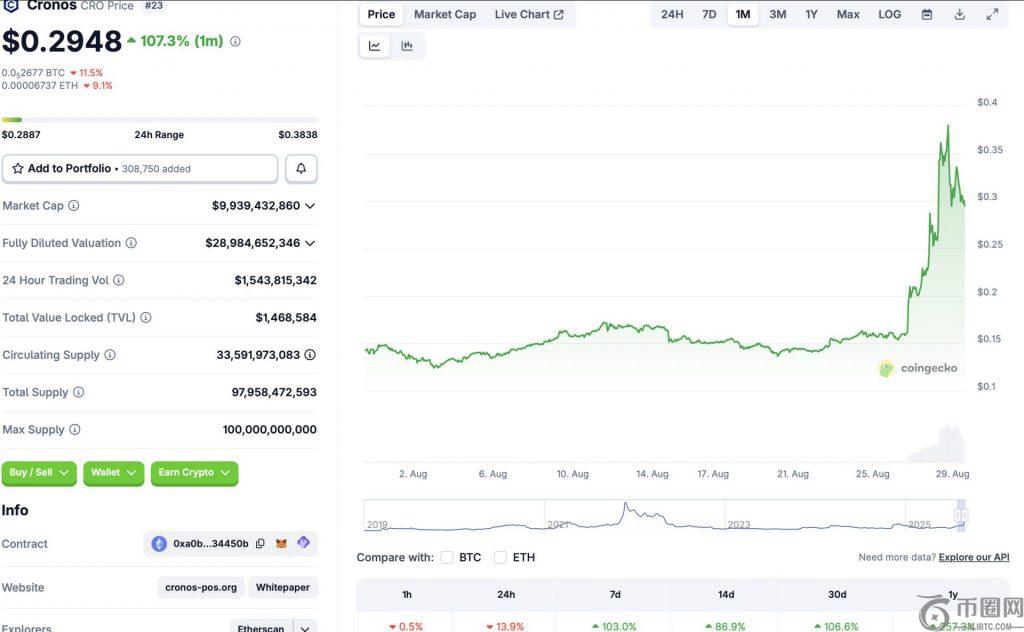
Task: Open the Explore our API link
Action: [x=973, y=557]
